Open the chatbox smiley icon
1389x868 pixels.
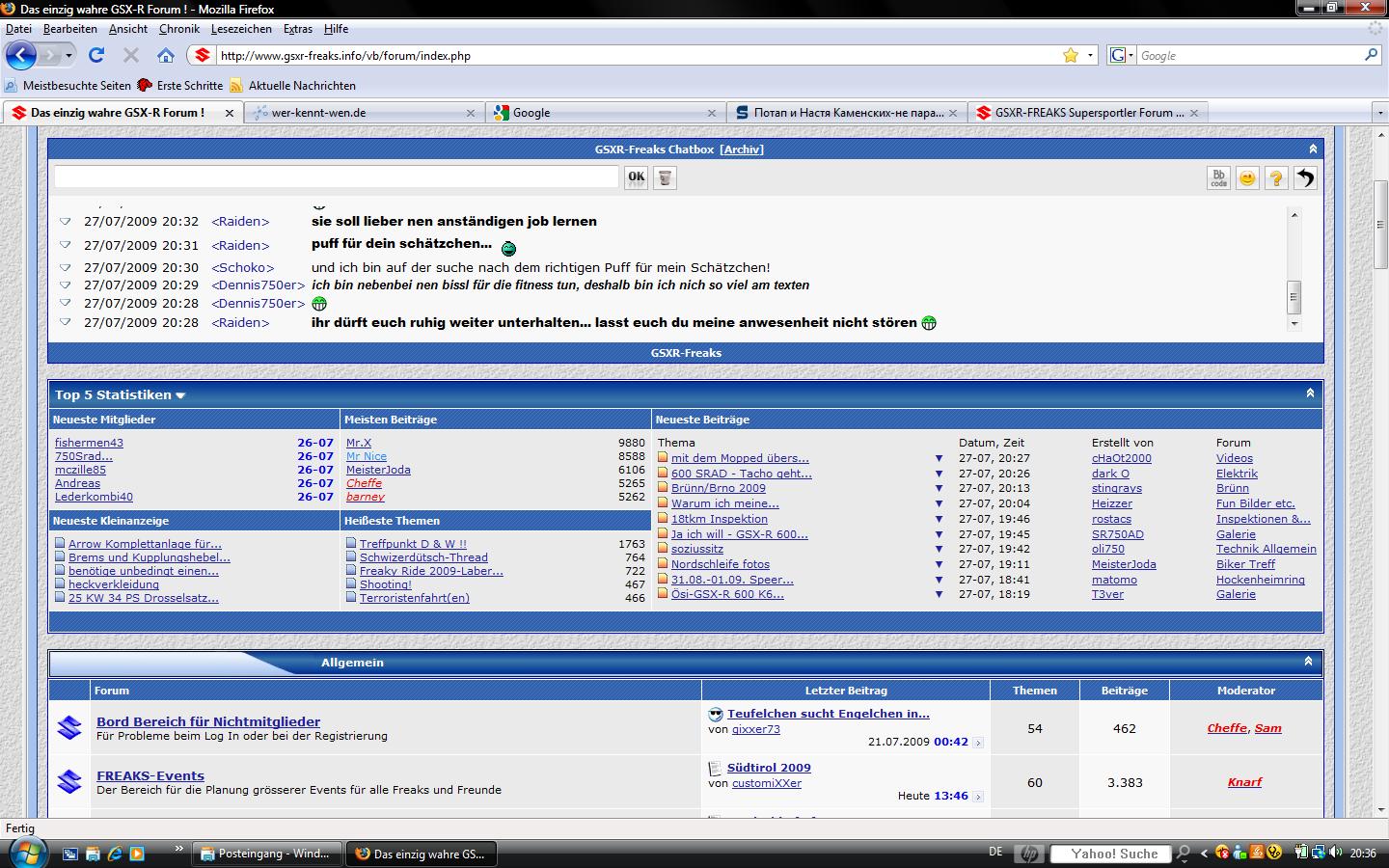[x=1247, y=177]
